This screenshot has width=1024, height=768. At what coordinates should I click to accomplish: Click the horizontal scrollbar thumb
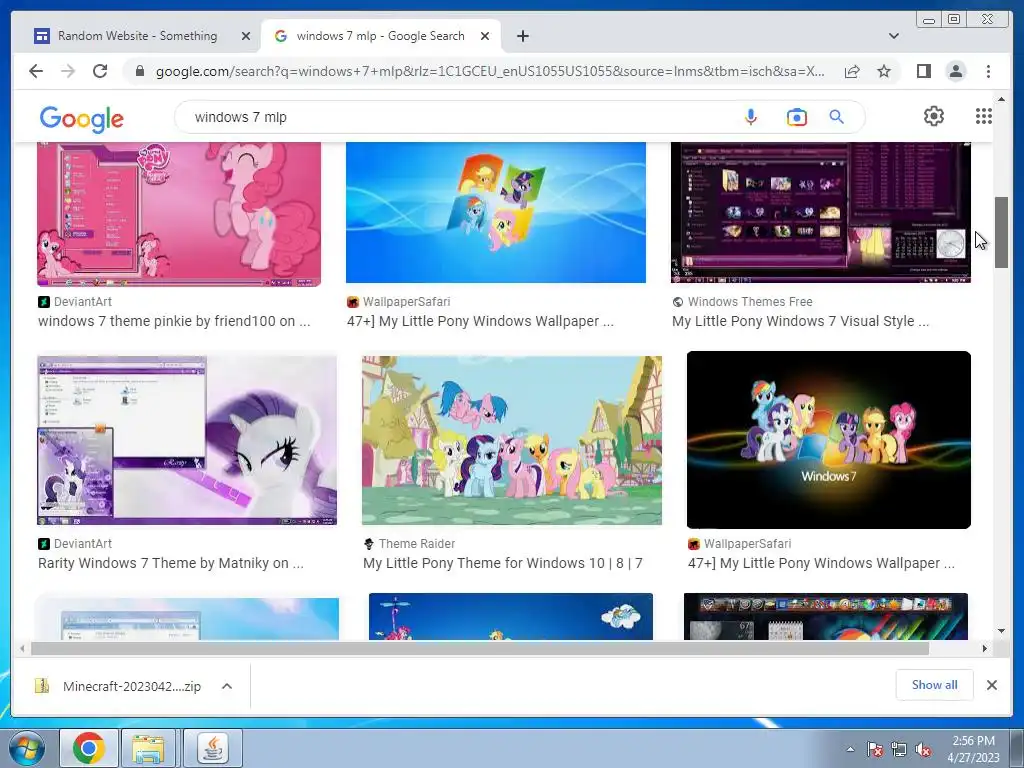(x=480, y=648)
